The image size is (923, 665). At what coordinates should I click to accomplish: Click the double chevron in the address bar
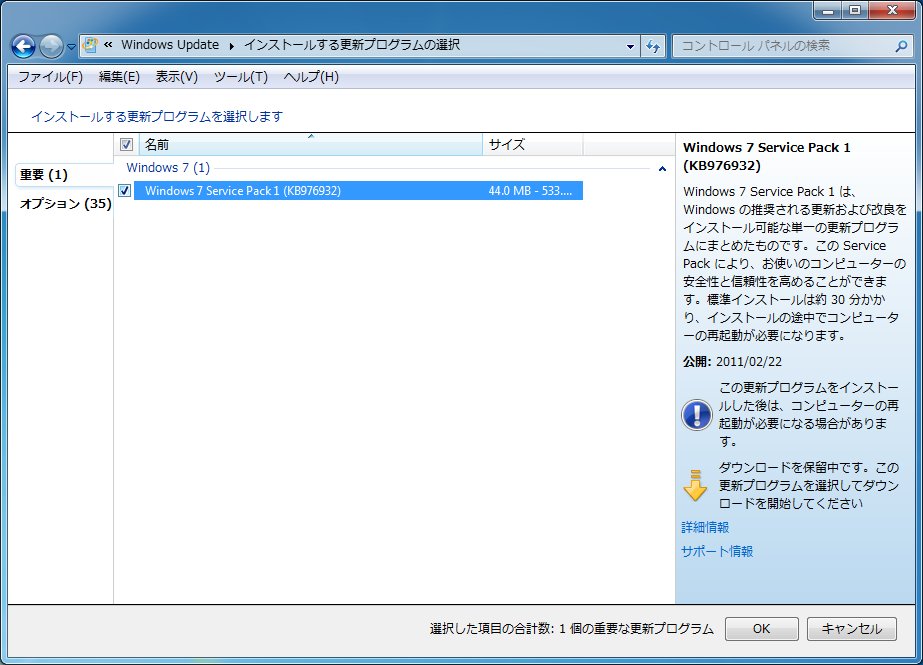click(x=108, y=45)
